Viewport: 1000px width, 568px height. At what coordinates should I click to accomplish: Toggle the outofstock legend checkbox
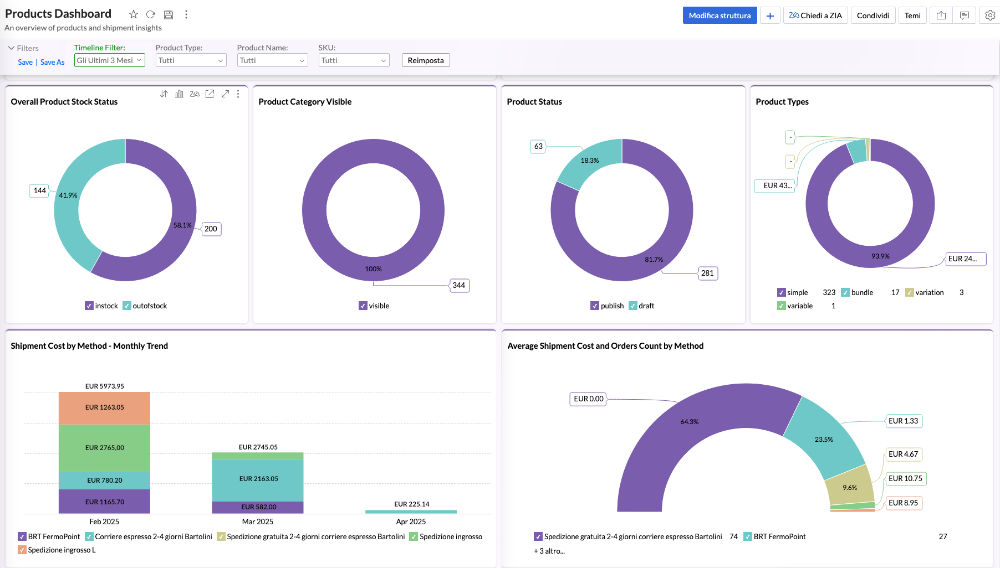tap(127, 305)
